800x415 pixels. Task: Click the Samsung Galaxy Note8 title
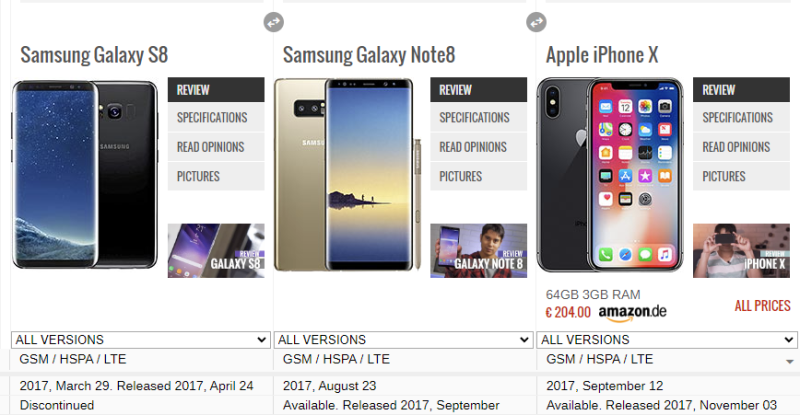369,55
